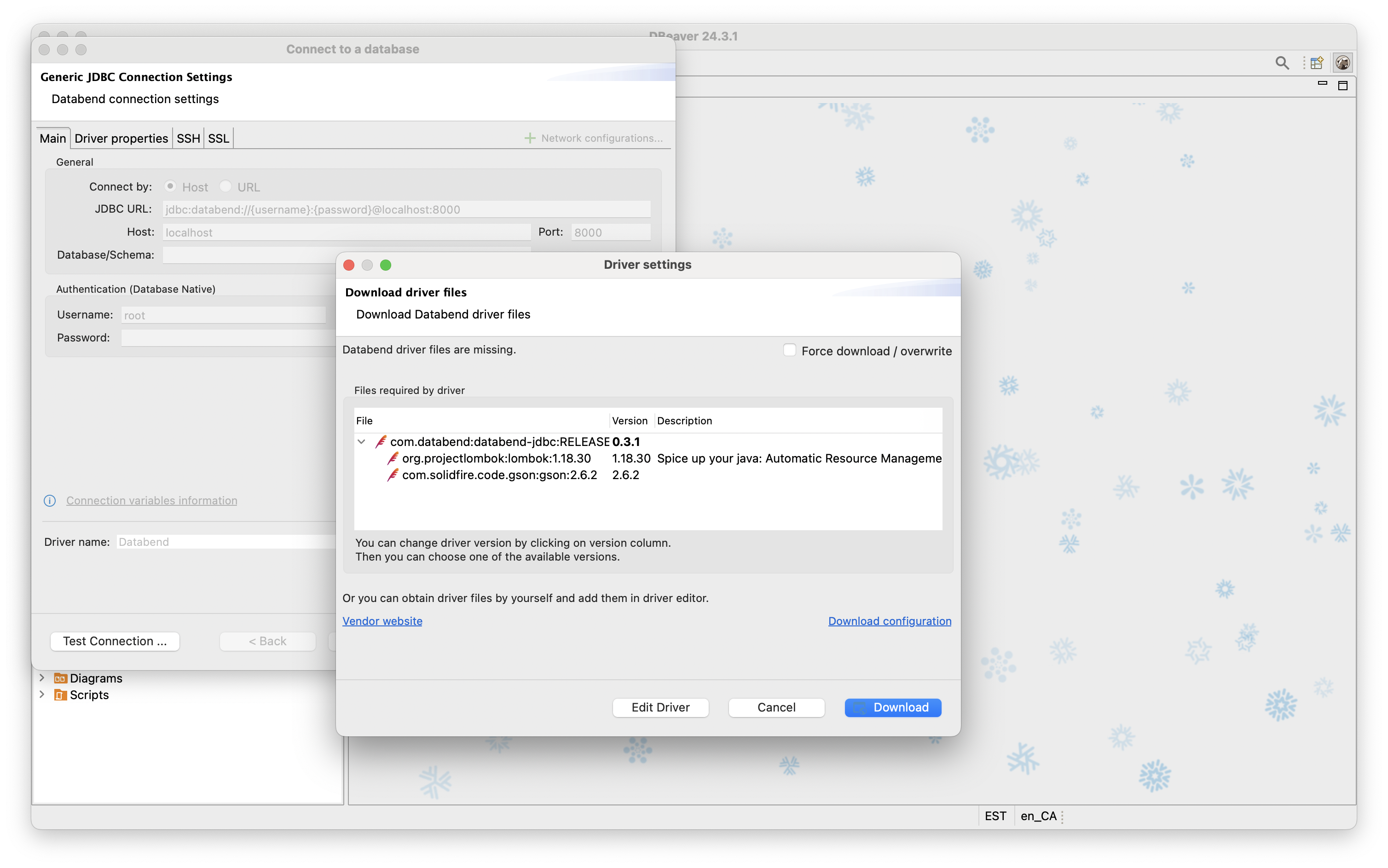The height and width of the screenshot is (868, 1388).
Task: Click the DBeaver perspective icon in toolbar
Action: pos(1342,63)
